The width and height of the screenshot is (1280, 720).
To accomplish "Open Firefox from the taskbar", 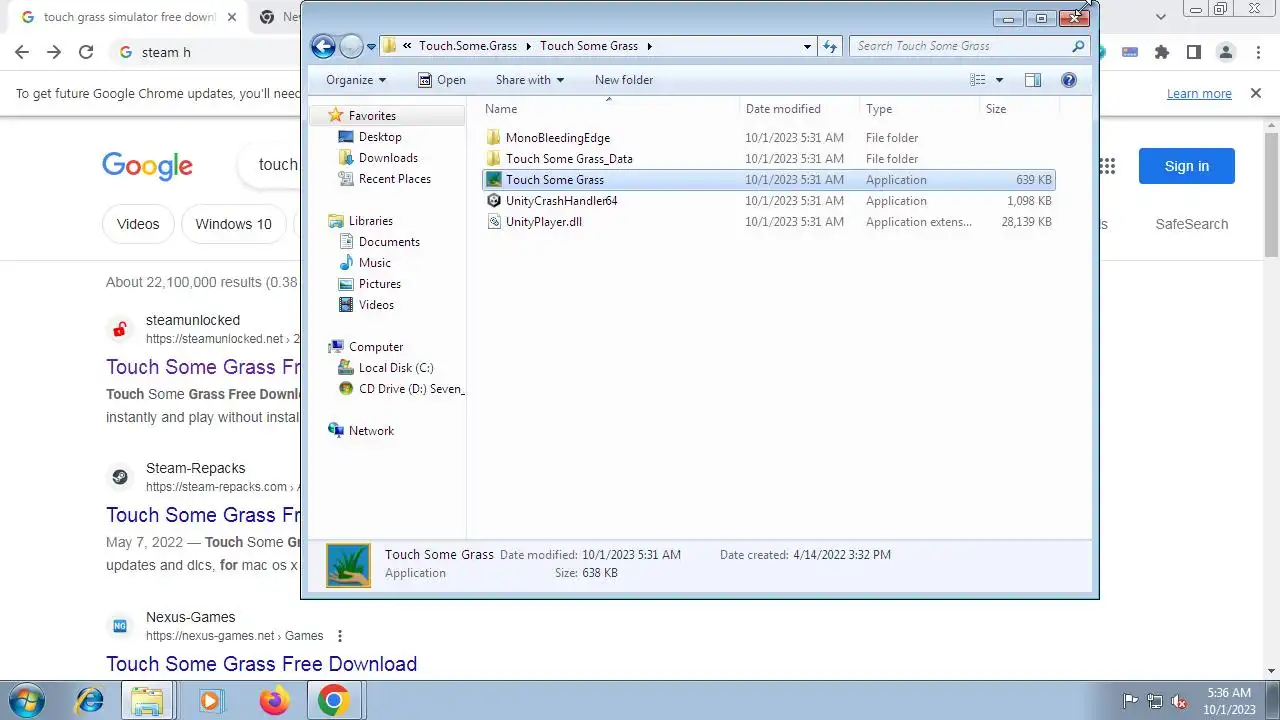I will click(x=273, y=701).
